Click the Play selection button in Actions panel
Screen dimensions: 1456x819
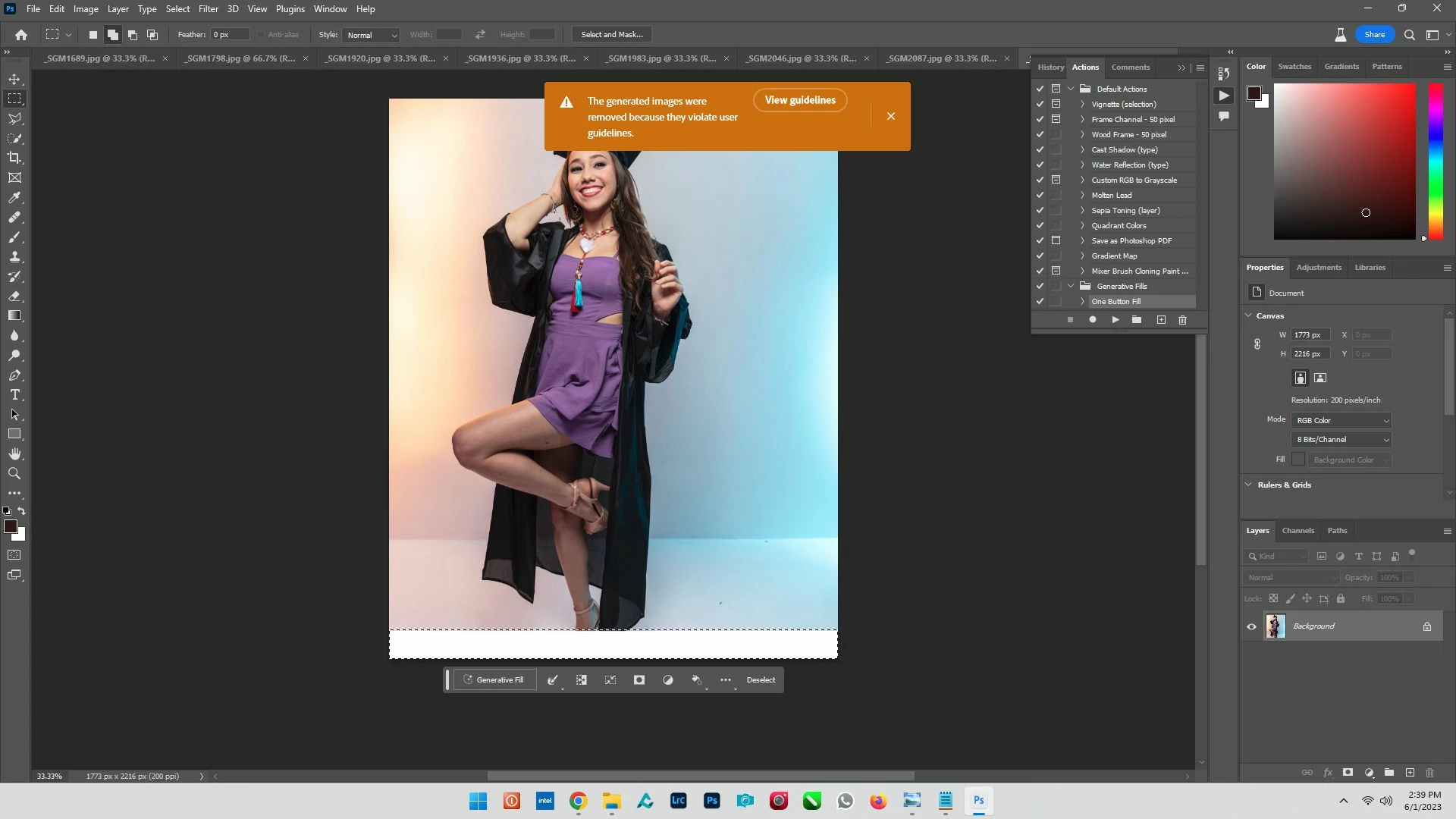[1116, 320]
